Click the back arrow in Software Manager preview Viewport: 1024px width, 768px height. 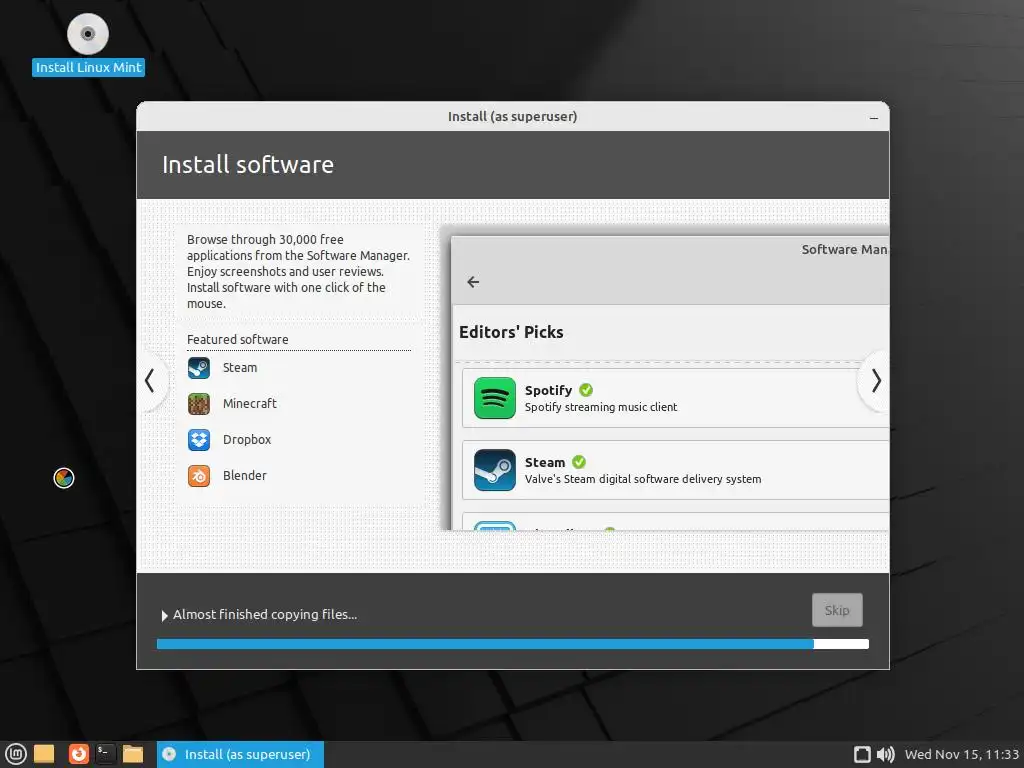tap(473, 281)
